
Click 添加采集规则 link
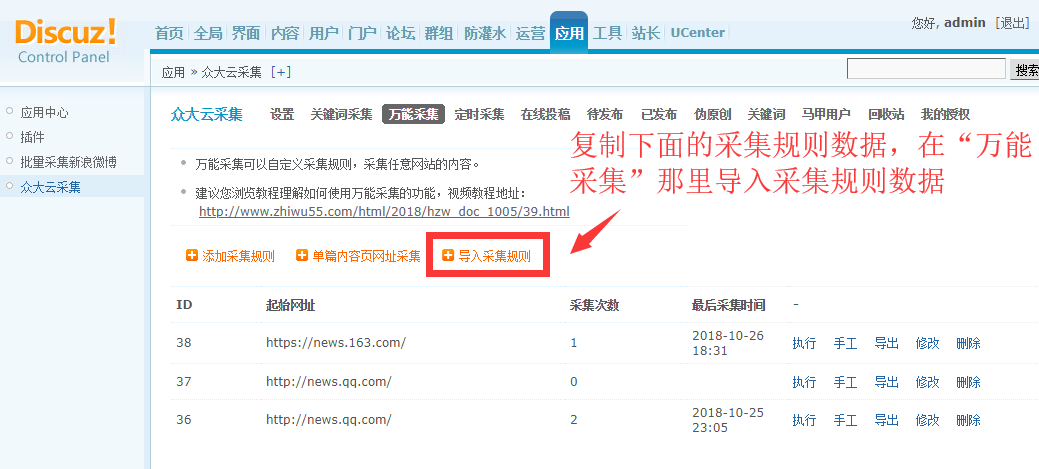pyautogui.click(x=239, y=256)
